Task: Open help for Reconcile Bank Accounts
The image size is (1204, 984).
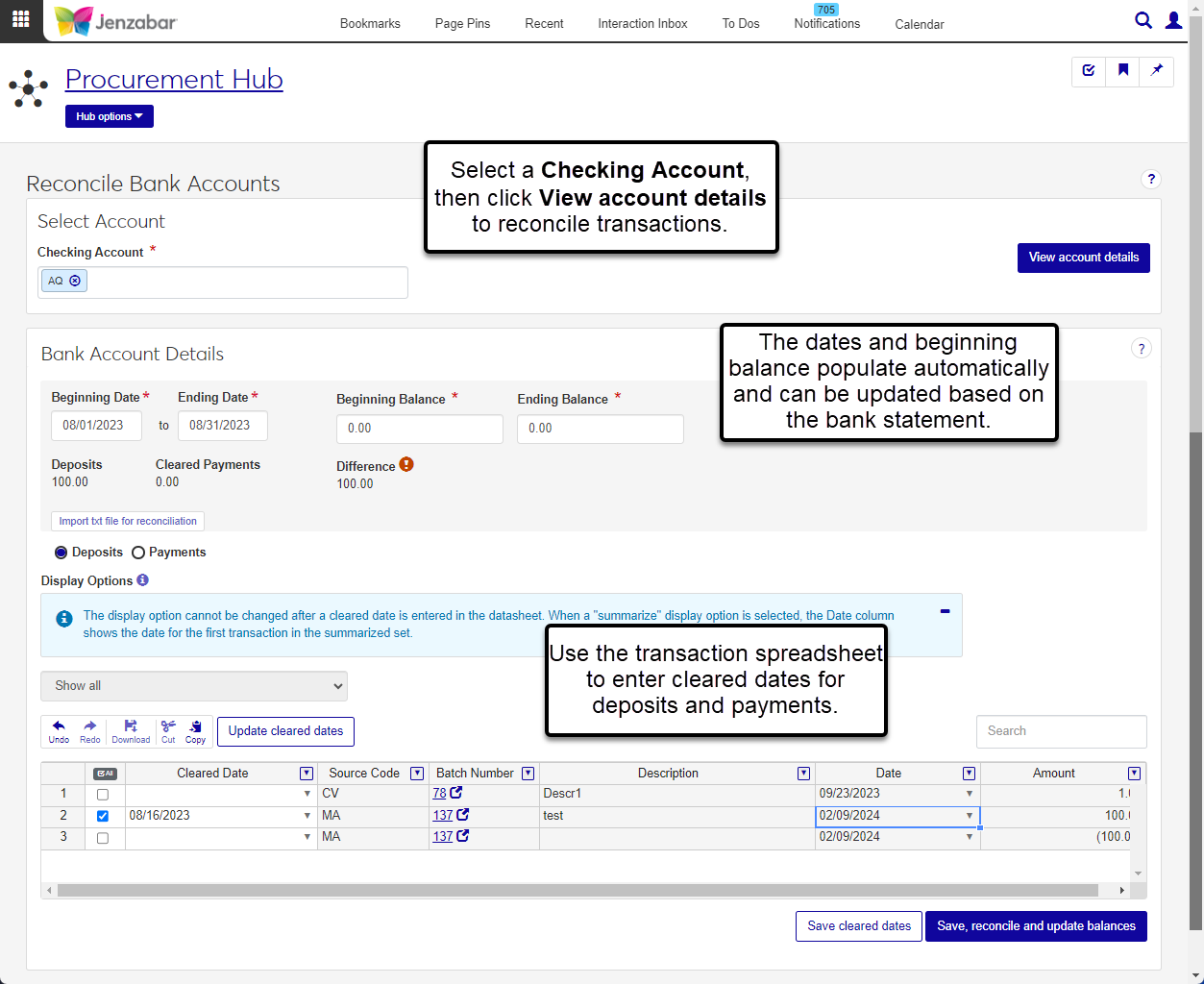Action: point(1151,179)
